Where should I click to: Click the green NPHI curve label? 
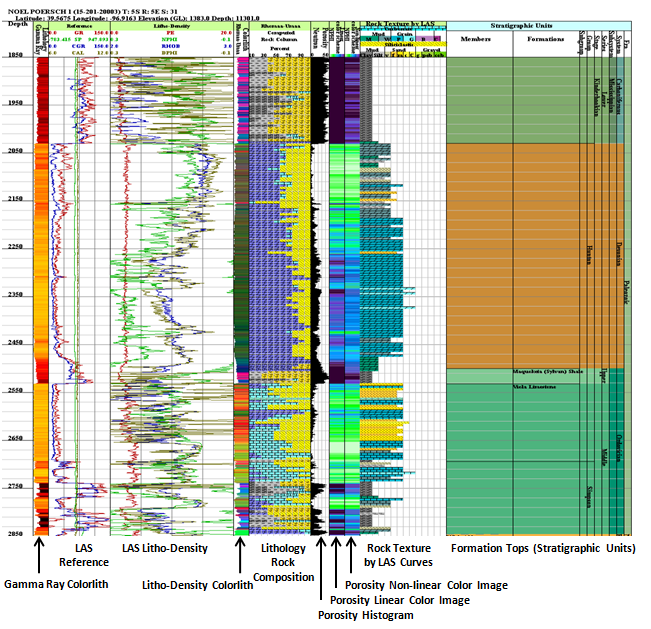coord(169,39)
